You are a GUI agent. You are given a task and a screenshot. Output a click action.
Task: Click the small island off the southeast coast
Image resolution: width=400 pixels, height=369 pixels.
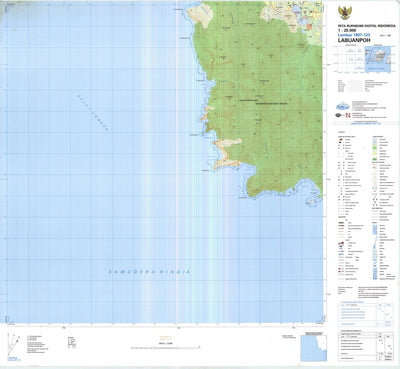tap(311, 201)
